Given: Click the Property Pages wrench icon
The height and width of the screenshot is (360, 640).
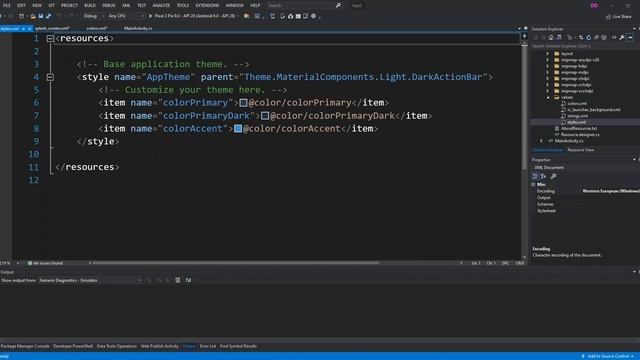Looking at the screenshot, I should [x=553, y=176].
